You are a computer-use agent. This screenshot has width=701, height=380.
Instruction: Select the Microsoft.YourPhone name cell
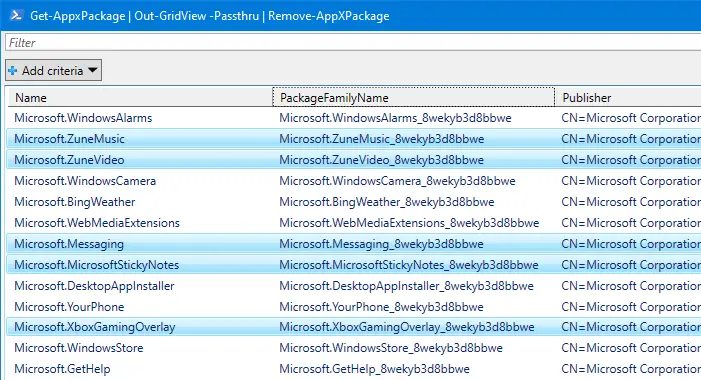tap(69, 307)
